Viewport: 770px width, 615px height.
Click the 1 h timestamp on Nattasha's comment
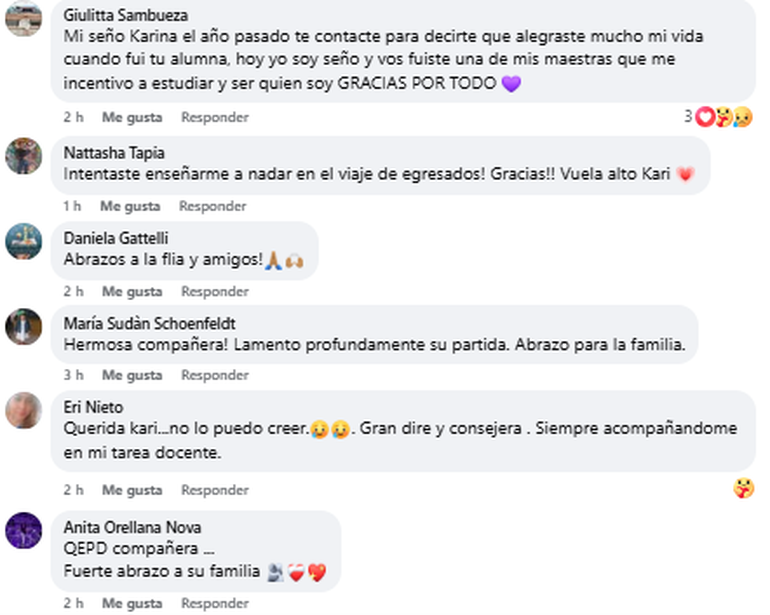(71, 207)
